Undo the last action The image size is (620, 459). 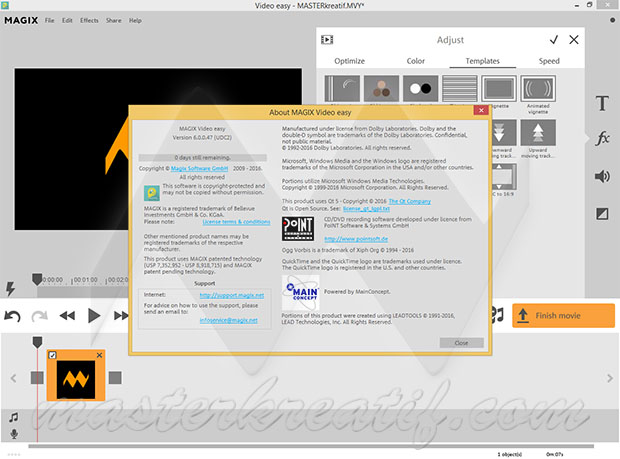(x=12, y=316)
